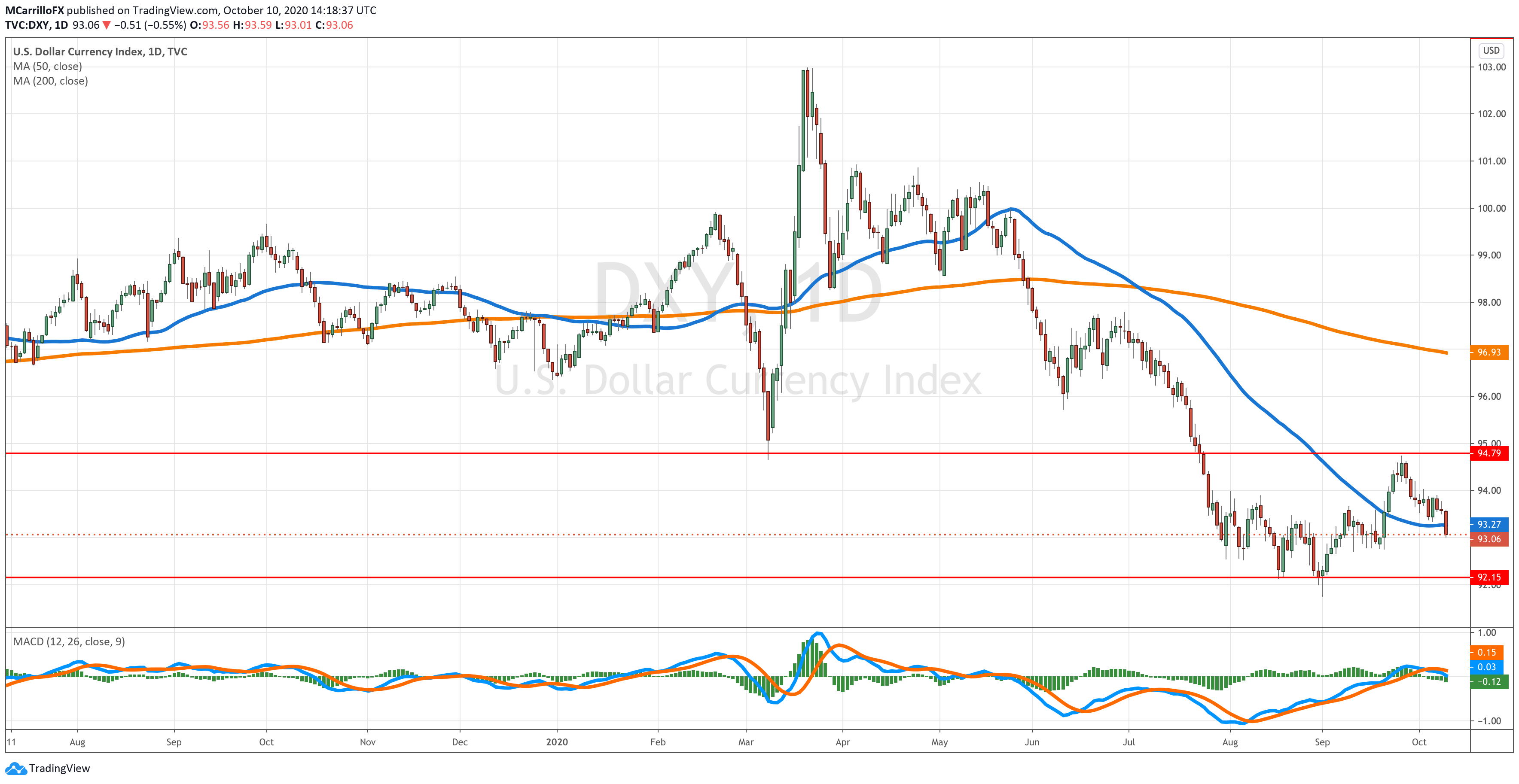The image size is (1519, 784).
Task: Click the TradingView brand text link
Action: click(x=60, y=768)
